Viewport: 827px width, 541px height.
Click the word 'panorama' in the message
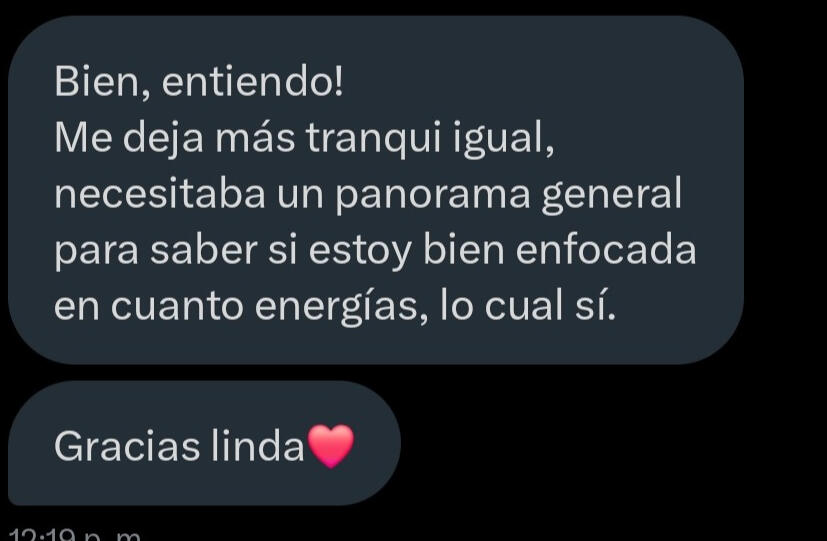[432, 195]
